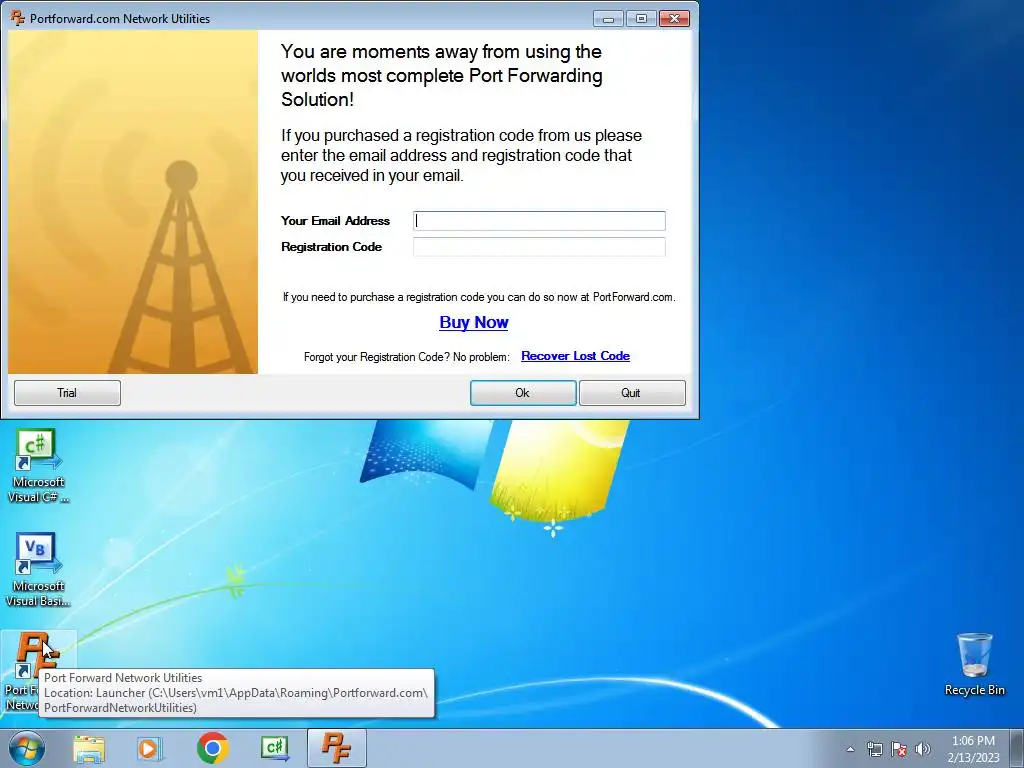Open the Recycle Bin
The image size is (1024, 768).
coord(974,664)
